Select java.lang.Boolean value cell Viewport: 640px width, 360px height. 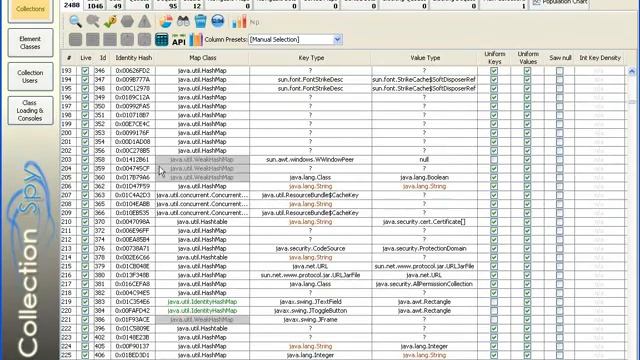pos(424,178)
